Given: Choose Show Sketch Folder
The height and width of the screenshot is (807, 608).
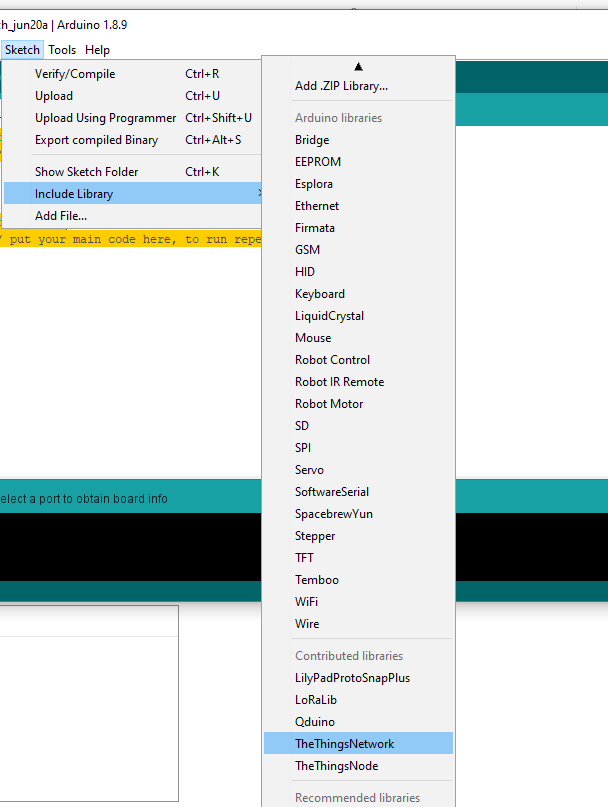Looking at the screenshot, I should [133, 171].
